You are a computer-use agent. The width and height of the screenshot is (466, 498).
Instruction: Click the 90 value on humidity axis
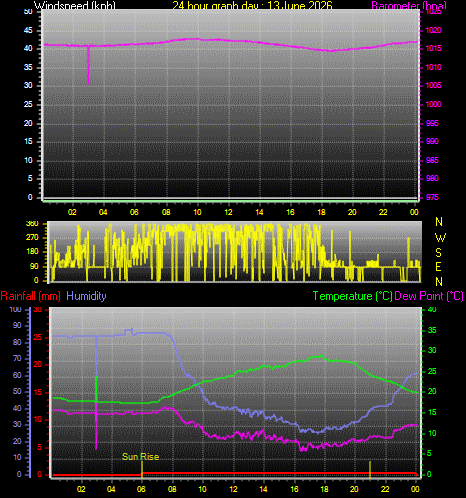pyautogui.click(x=17, y=325)
